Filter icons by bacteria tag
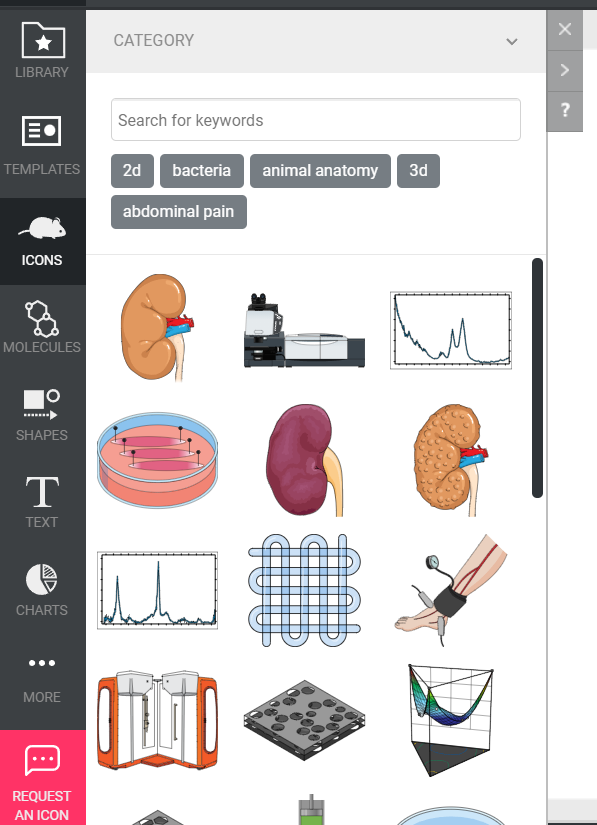 coord(202,170)
